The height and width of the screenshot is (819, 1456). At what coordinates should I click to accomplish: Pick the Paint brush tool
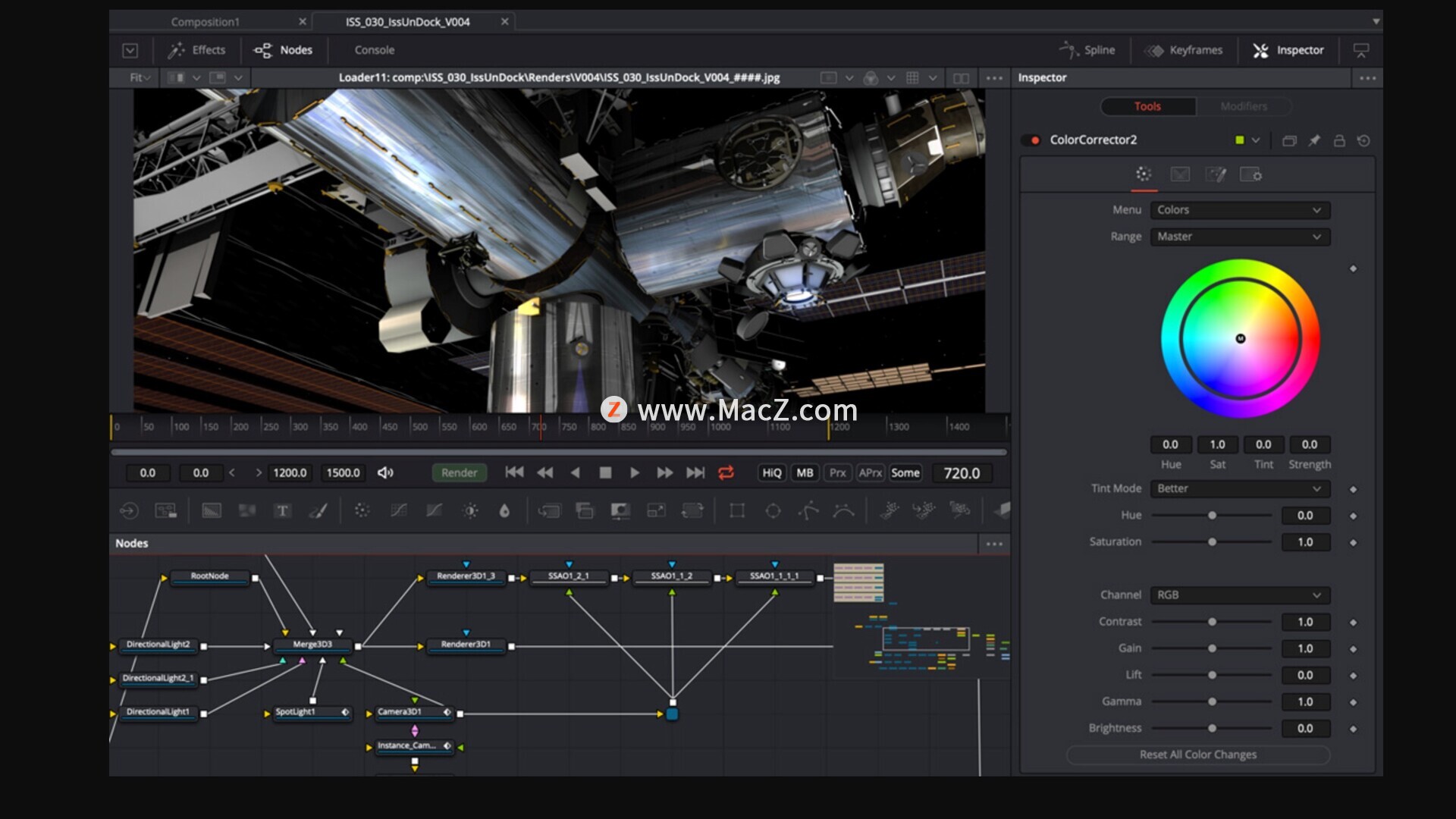[x=318, y=511]
